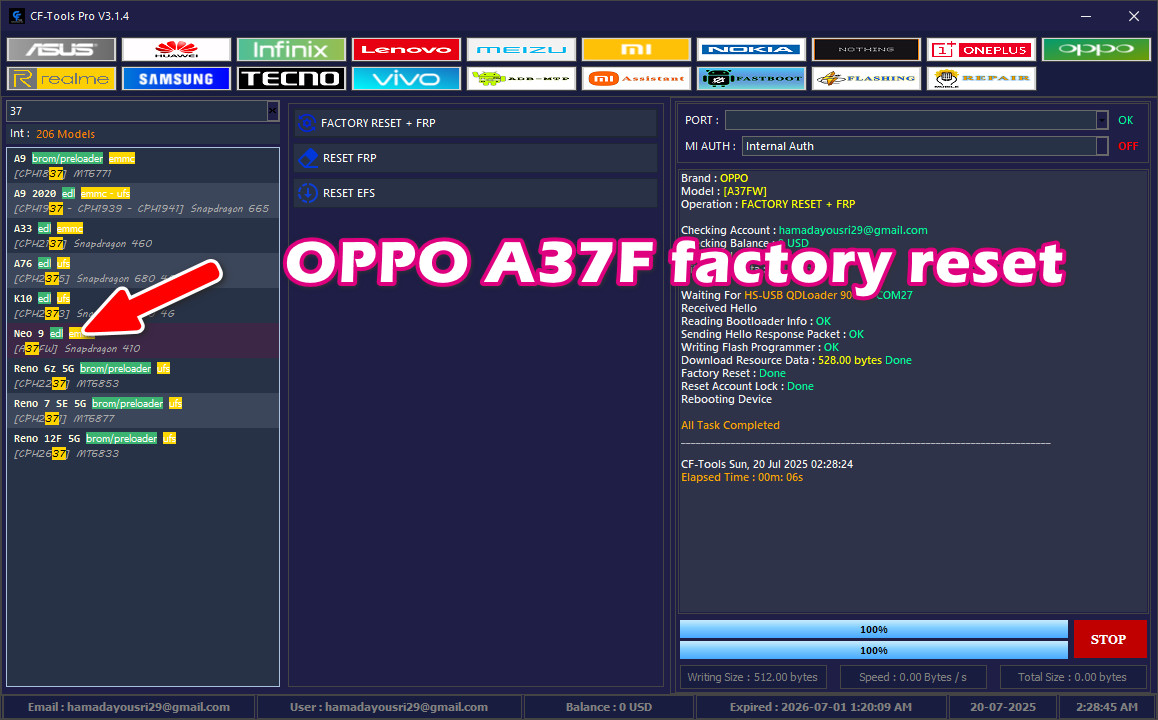Click the Speed 0.00 Bytes/s field
The height and width of the screenshot is (720, 1158).
tap(913, 677)
